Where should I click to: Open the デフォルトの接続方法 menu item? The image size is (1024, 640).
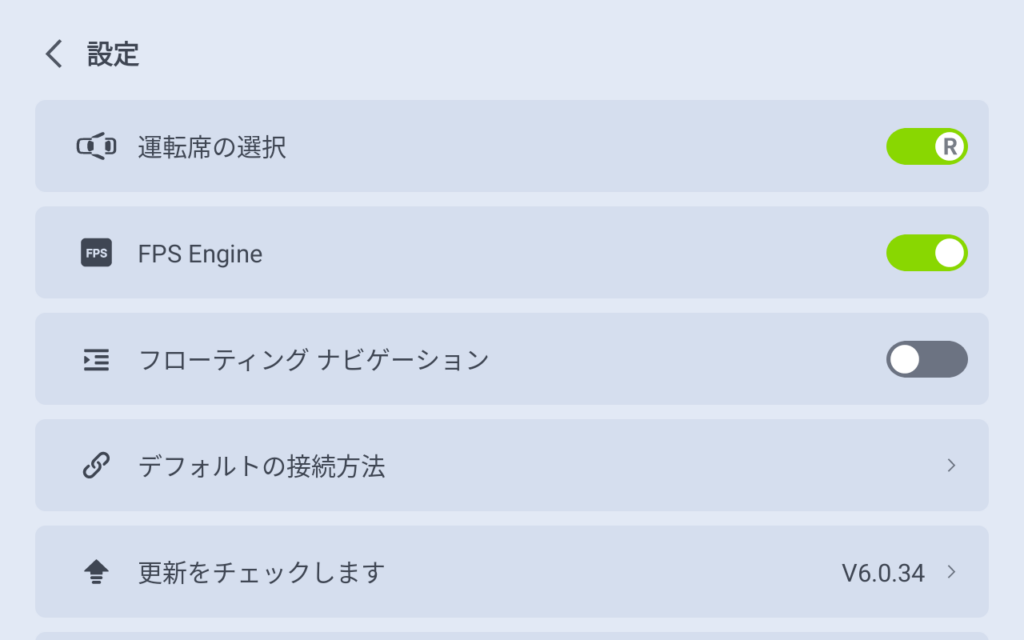(x=262, y=466)
